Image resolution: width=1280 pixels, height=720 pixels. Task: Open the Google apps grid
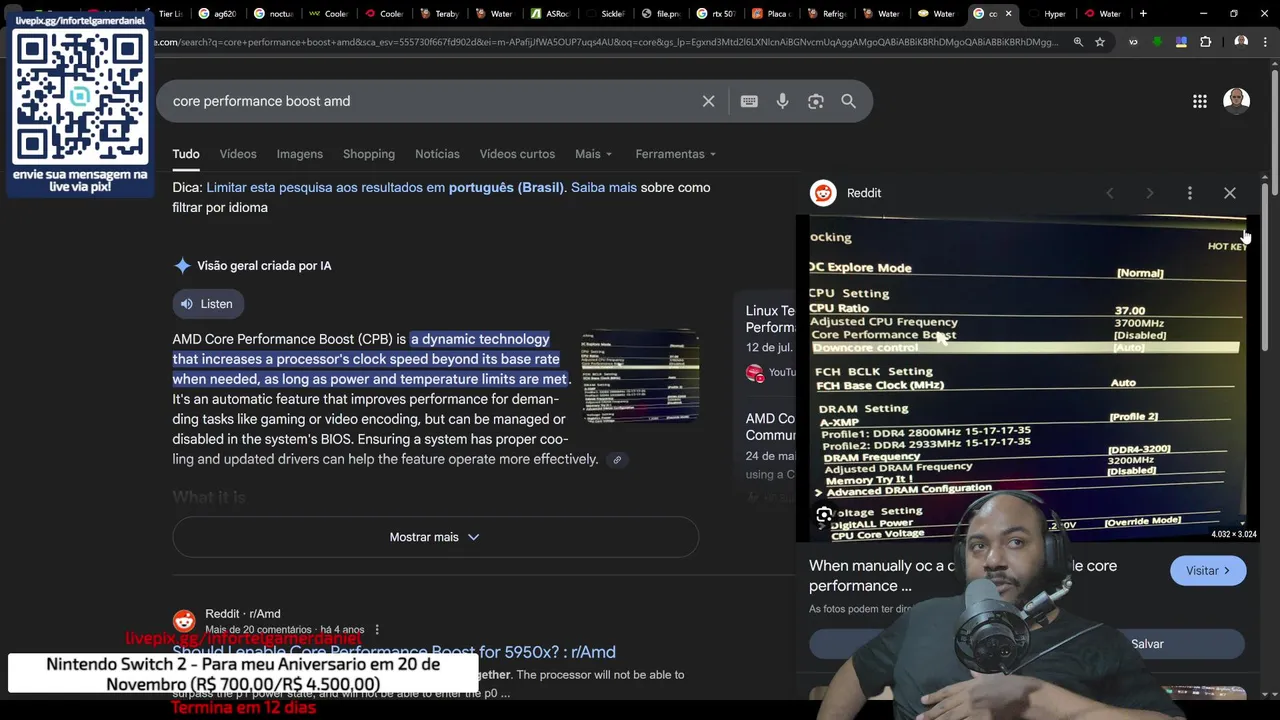click(1200, 101)
